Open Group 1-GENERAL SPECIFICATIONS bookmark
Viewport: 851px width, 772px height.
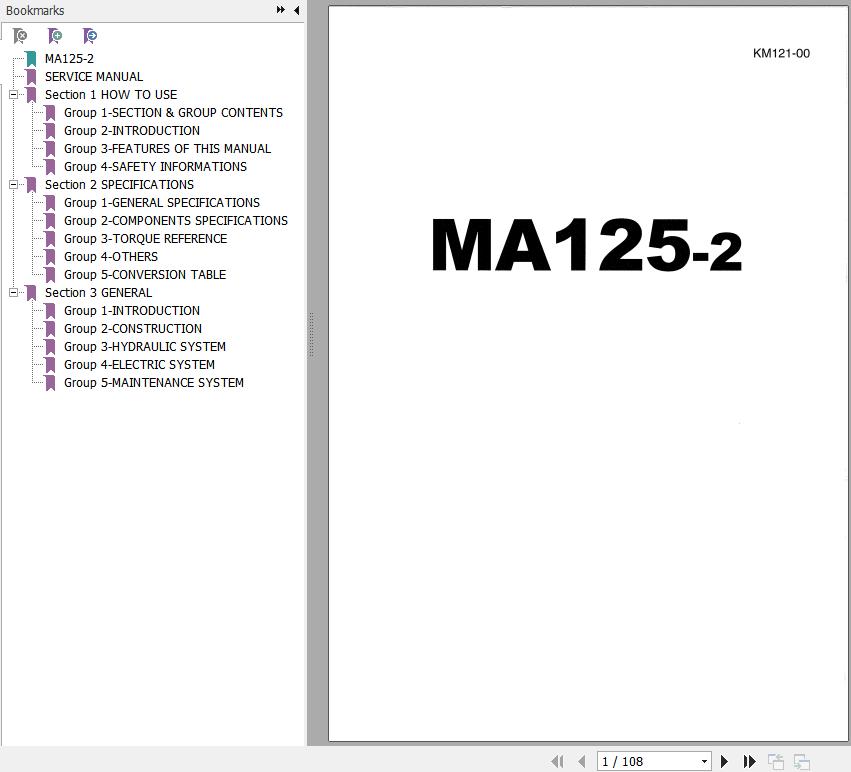[x=162, y=203]
